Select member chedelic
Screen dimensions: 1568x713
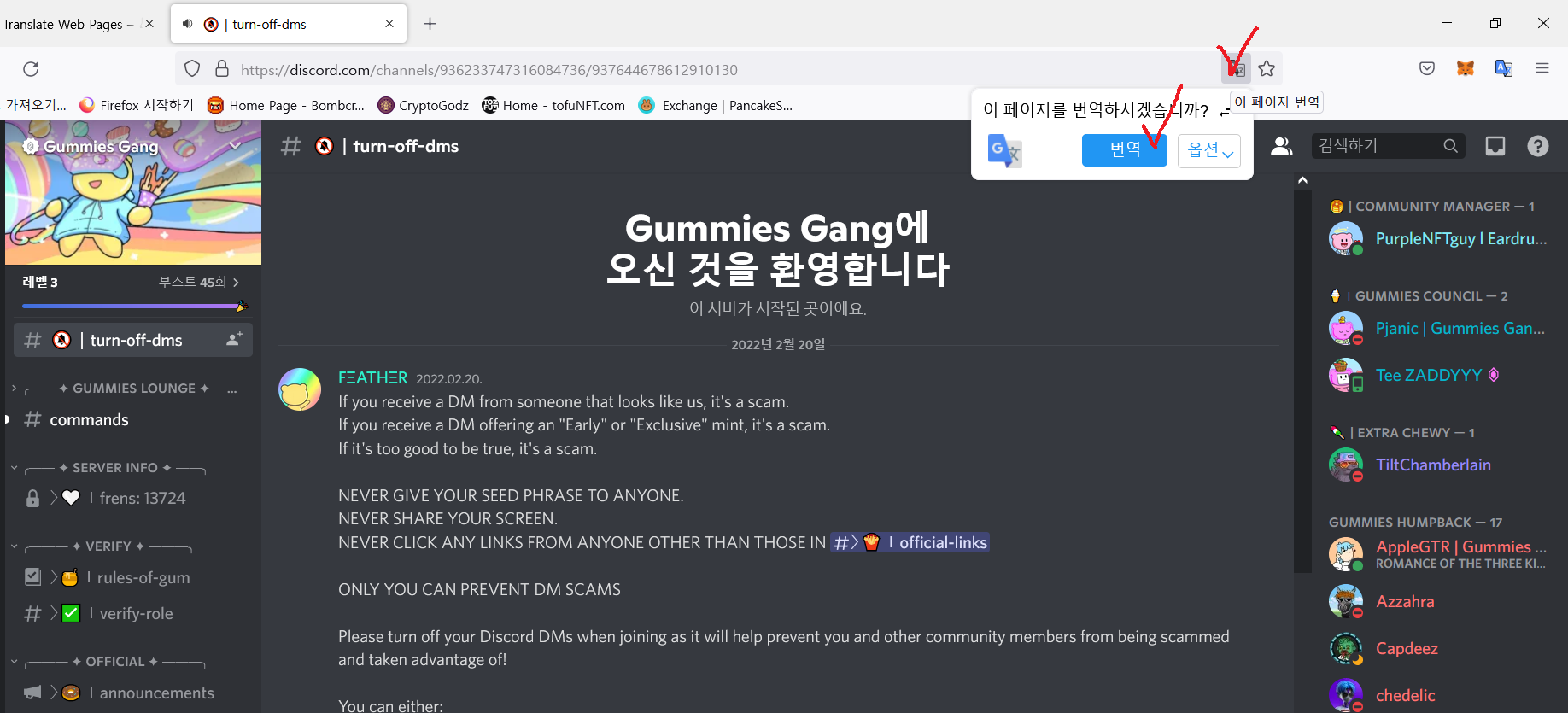(x=1438, y=695)
